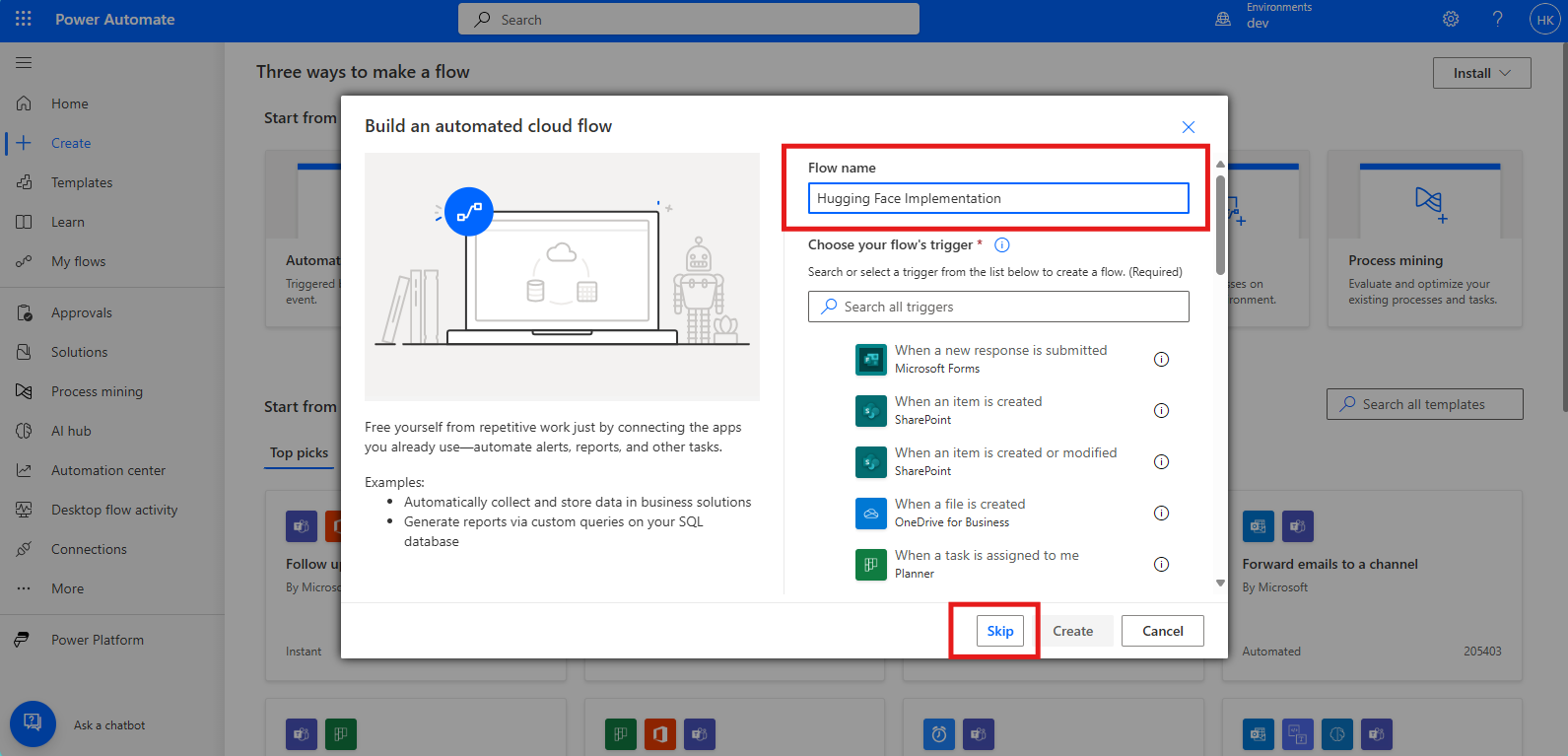Collapse the left navigation hamburger menu
Viewport: 1568px width, 756px height.
pyautogui.click(x=24, y=63)
